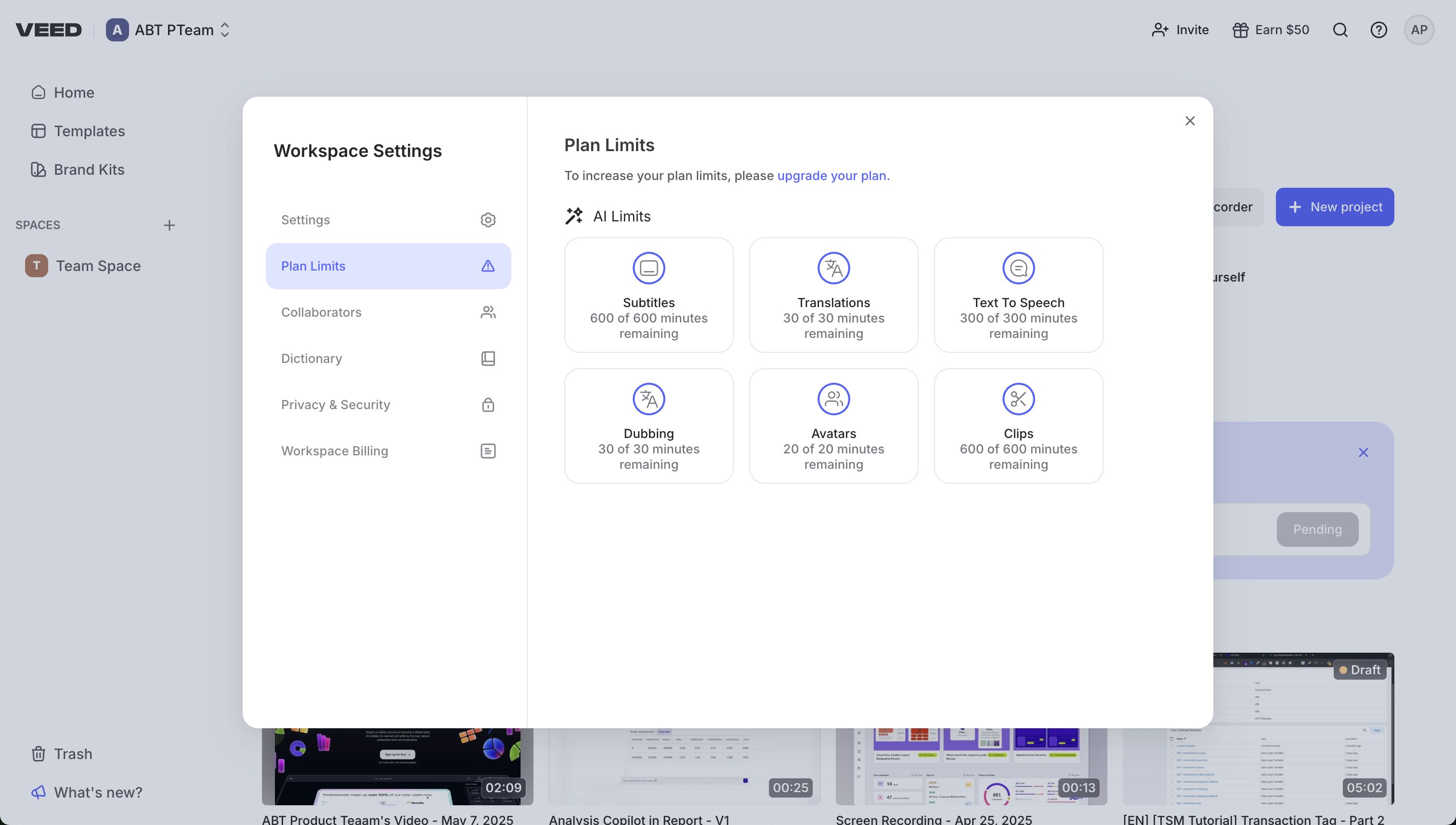Open Templates in the sidebar

coord(78,131)
